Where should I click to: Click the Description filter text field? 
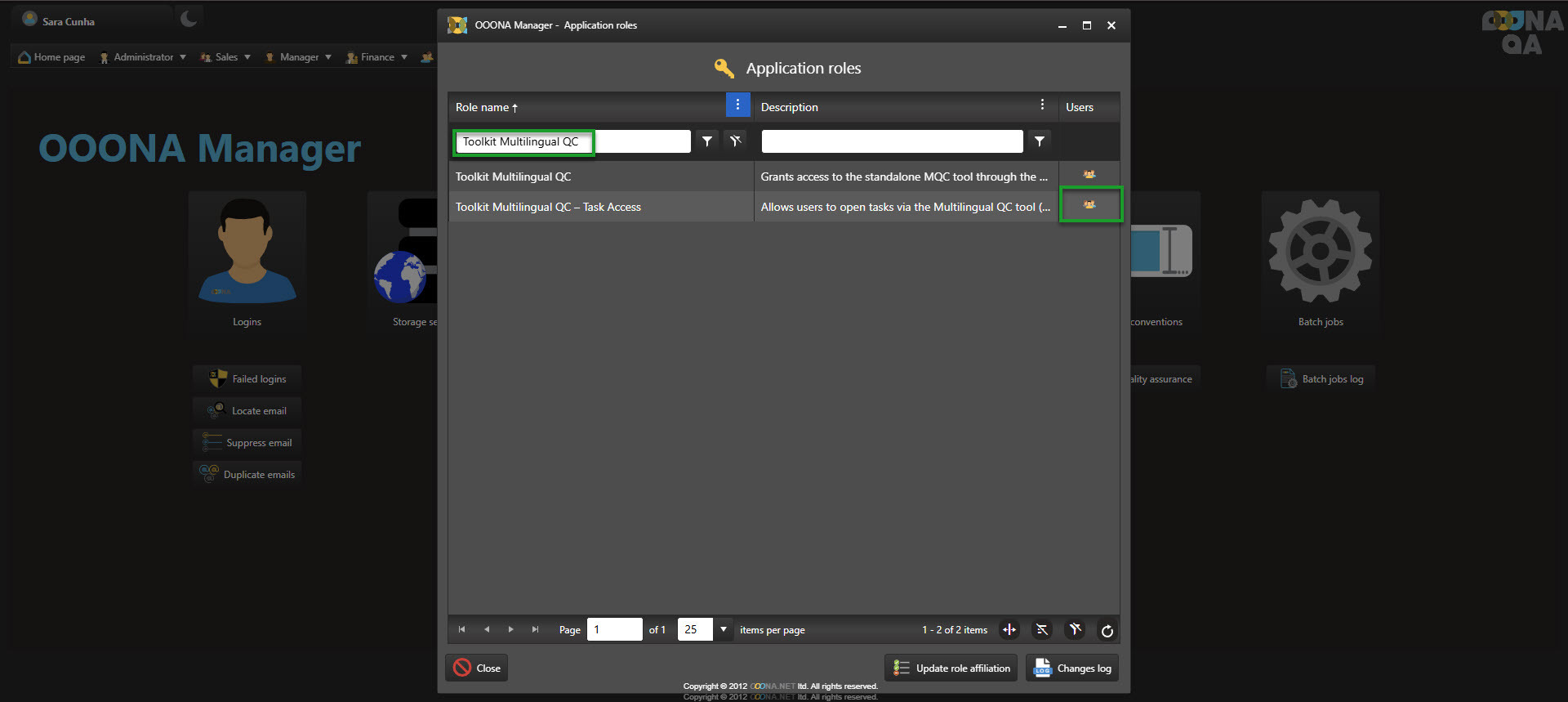pyautogui.click(x=892, y=141)
